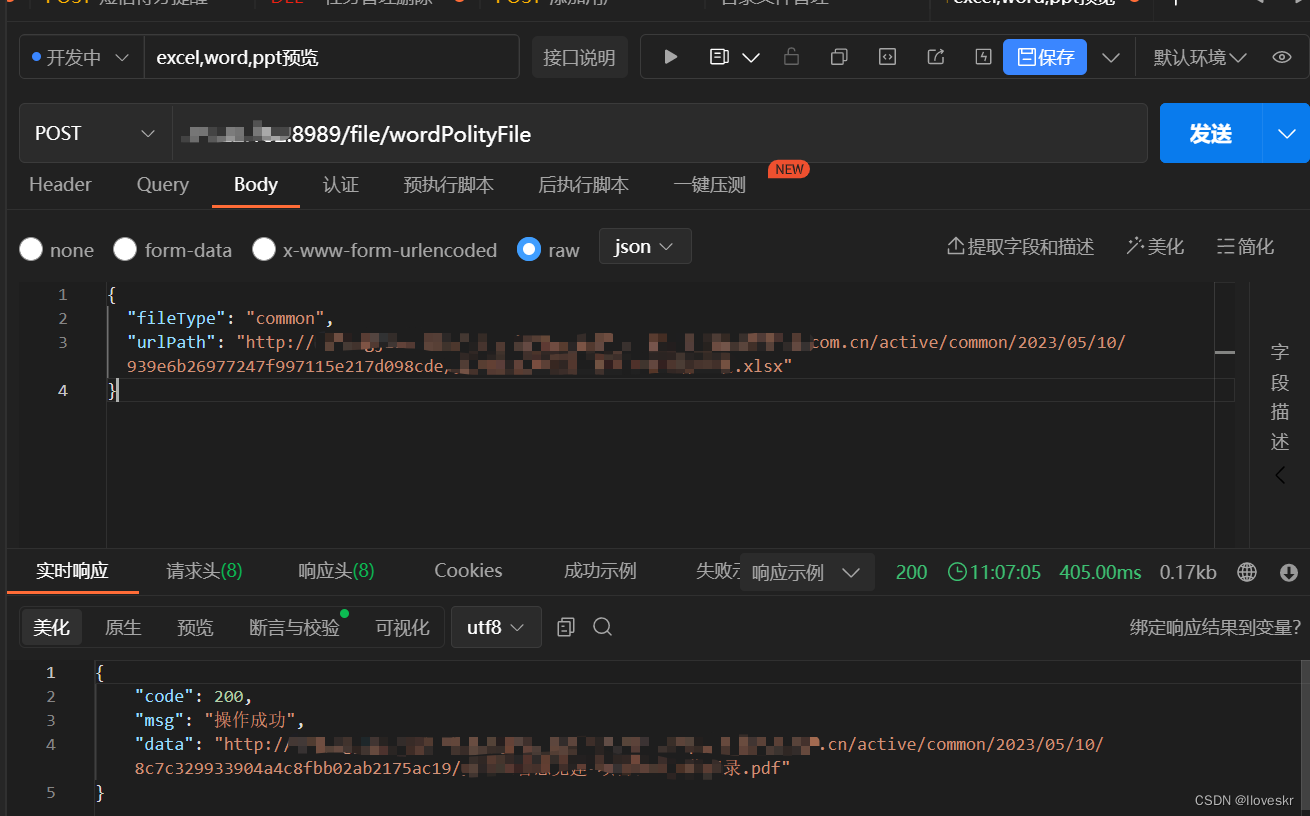Open the 断言与校验 view
Image resolution: width=1310 pixels, height=816 pixels.
point(294,627)
